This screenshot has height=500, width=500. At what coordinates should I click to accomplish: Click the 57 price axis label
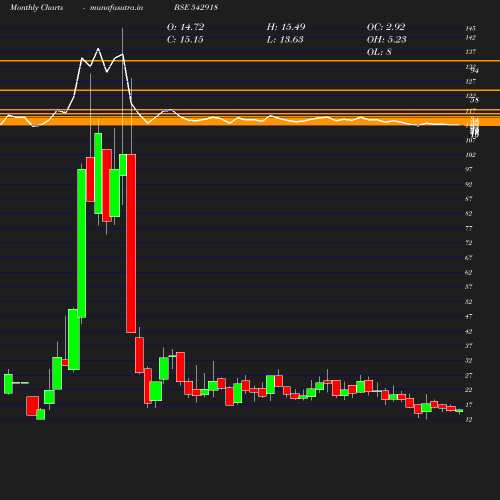(x=469, y=287)
